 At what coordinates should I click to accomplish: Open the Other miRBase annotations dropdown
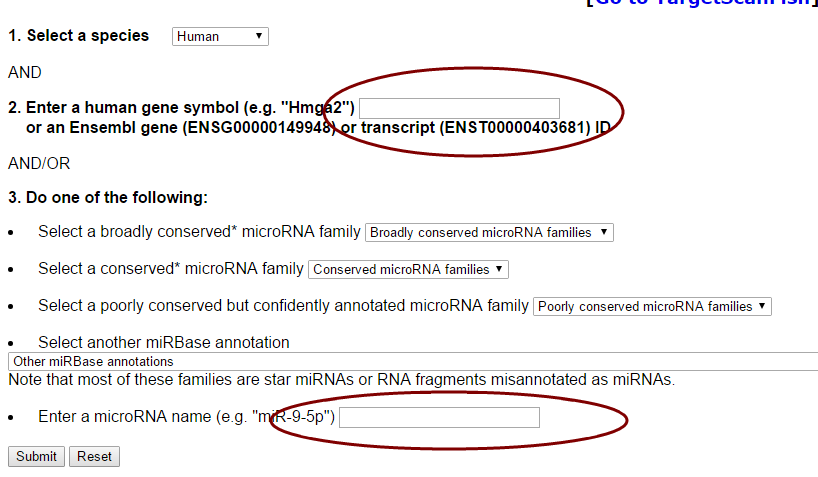click(x=412, y=361)
